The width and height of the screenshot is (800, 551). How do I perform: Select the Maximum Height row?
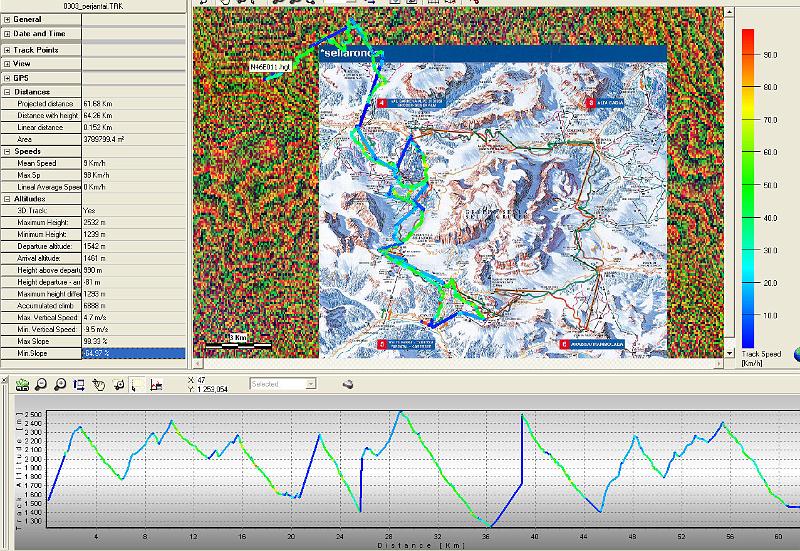pos(93,222)
